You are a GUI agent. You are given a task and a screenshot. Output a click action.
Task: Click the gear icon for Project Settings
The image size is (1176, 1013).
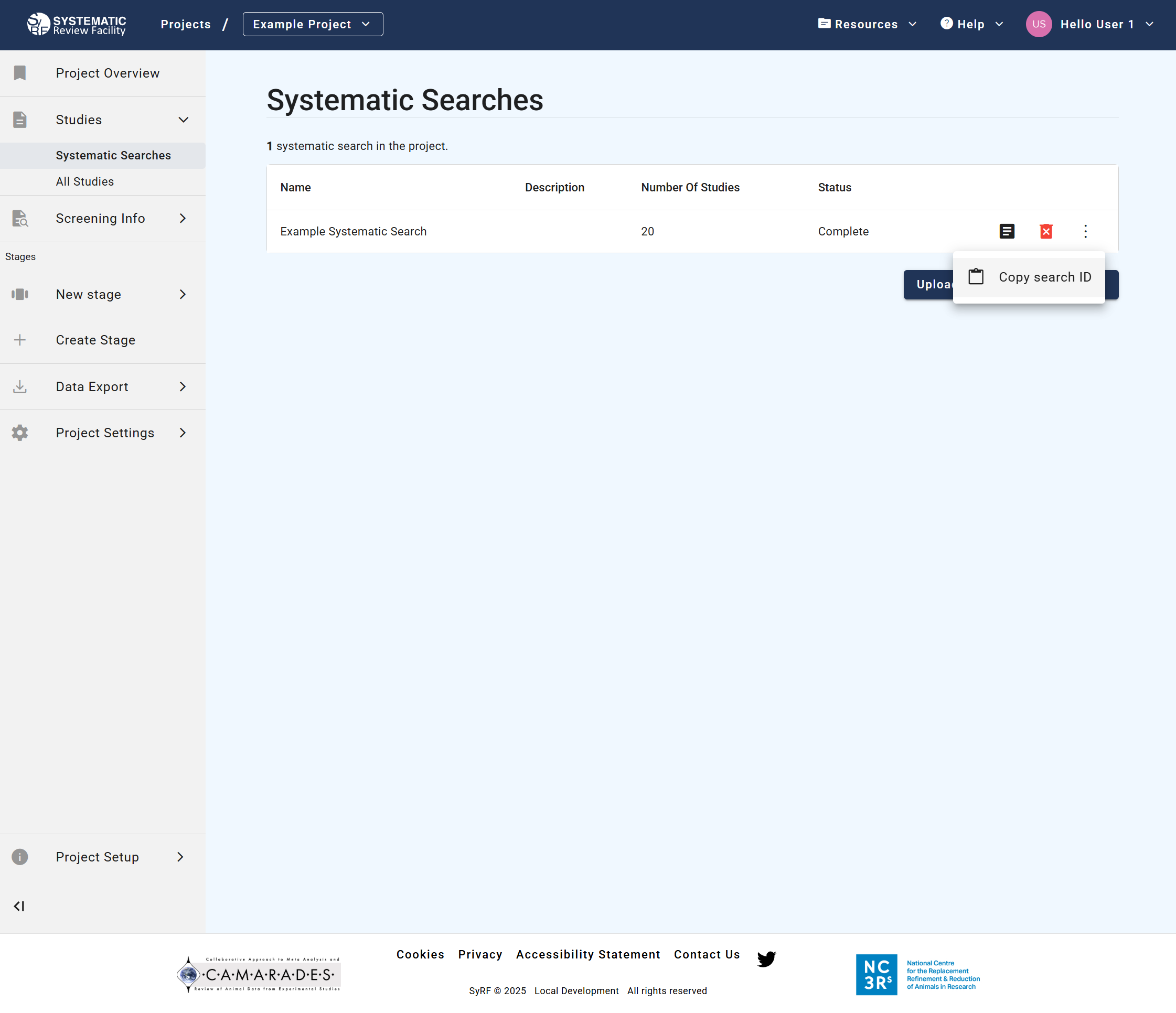(x=20, y=432)
